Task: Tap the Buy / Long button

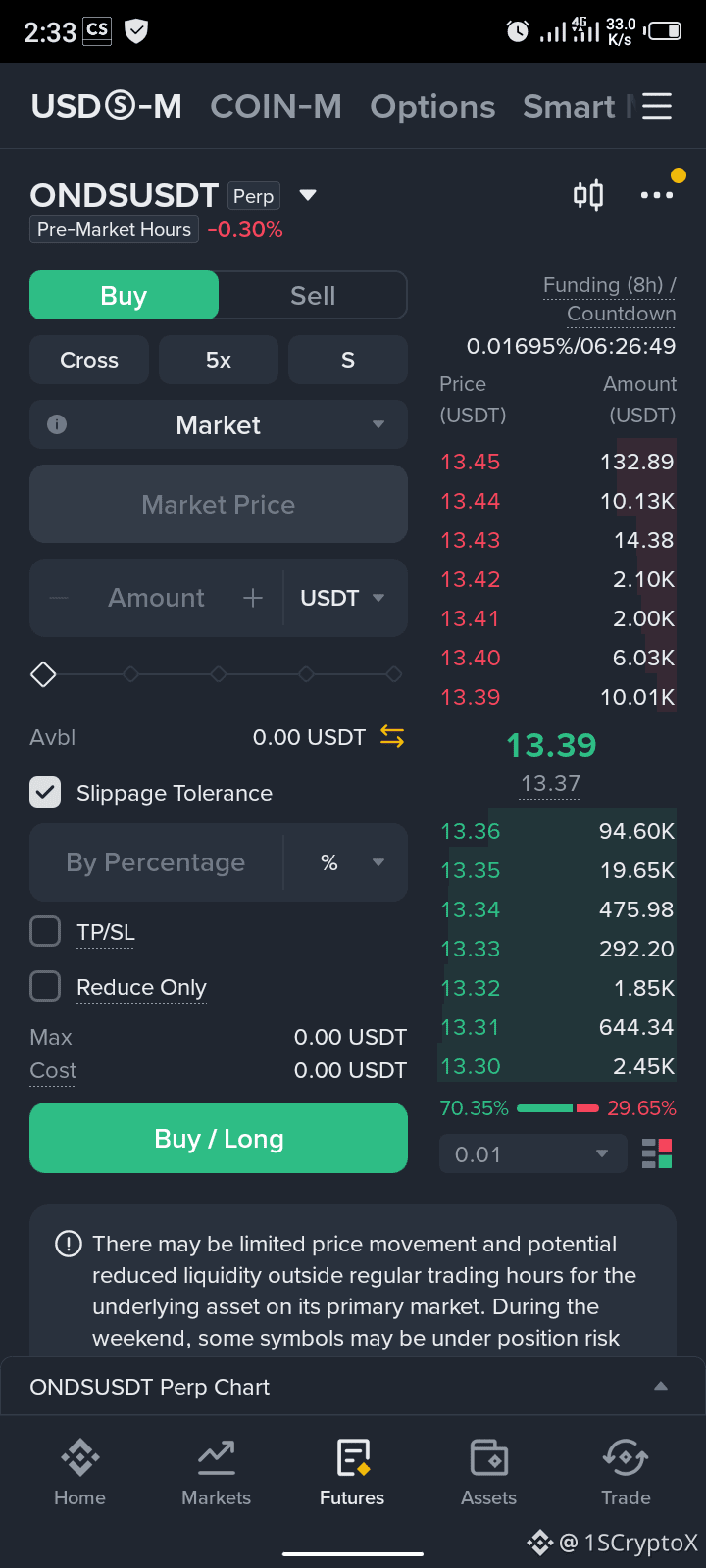Action: tap(219, 1138)
